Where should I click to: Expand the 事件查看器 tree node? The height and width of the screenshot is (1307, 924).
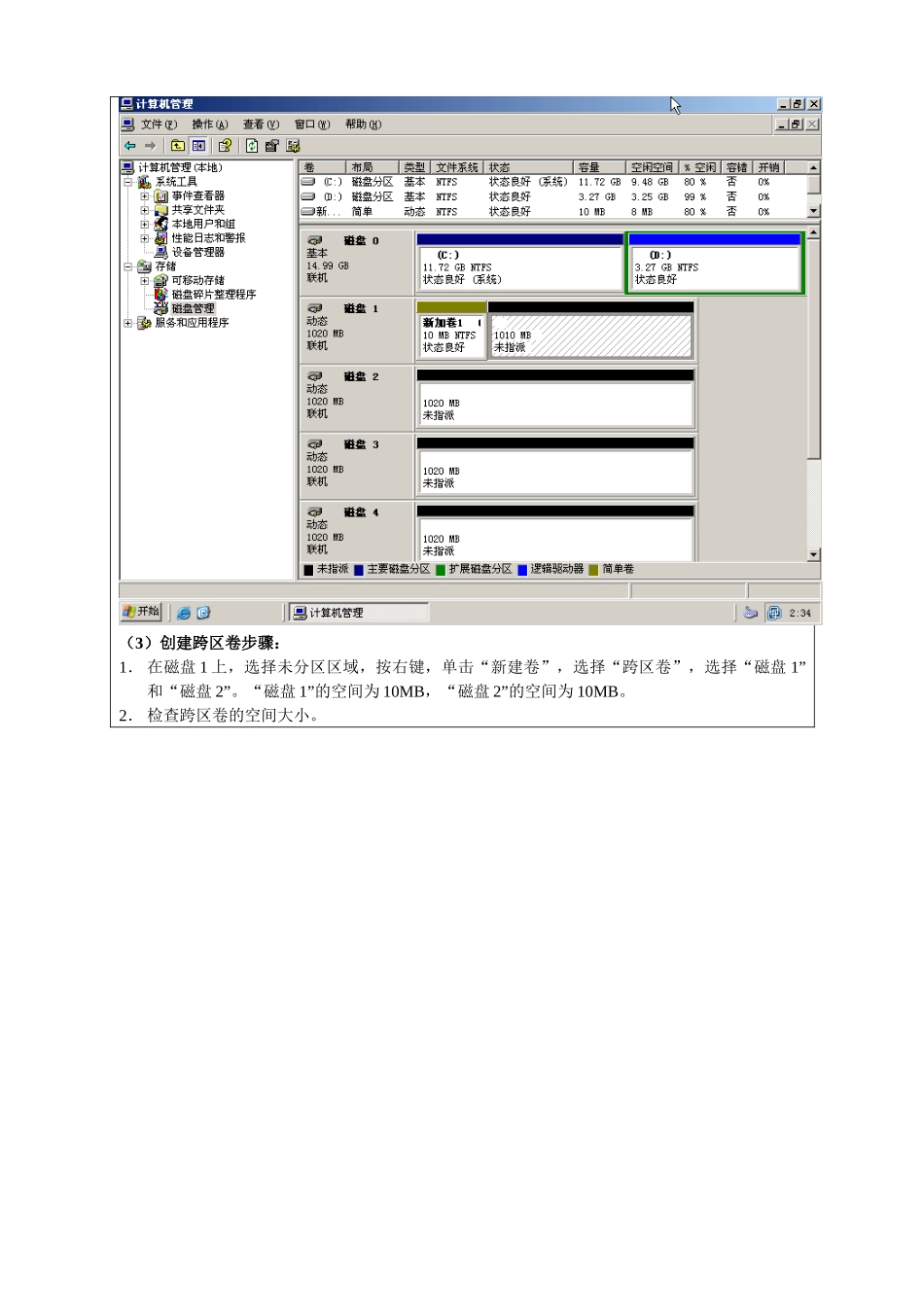[145, 196]
